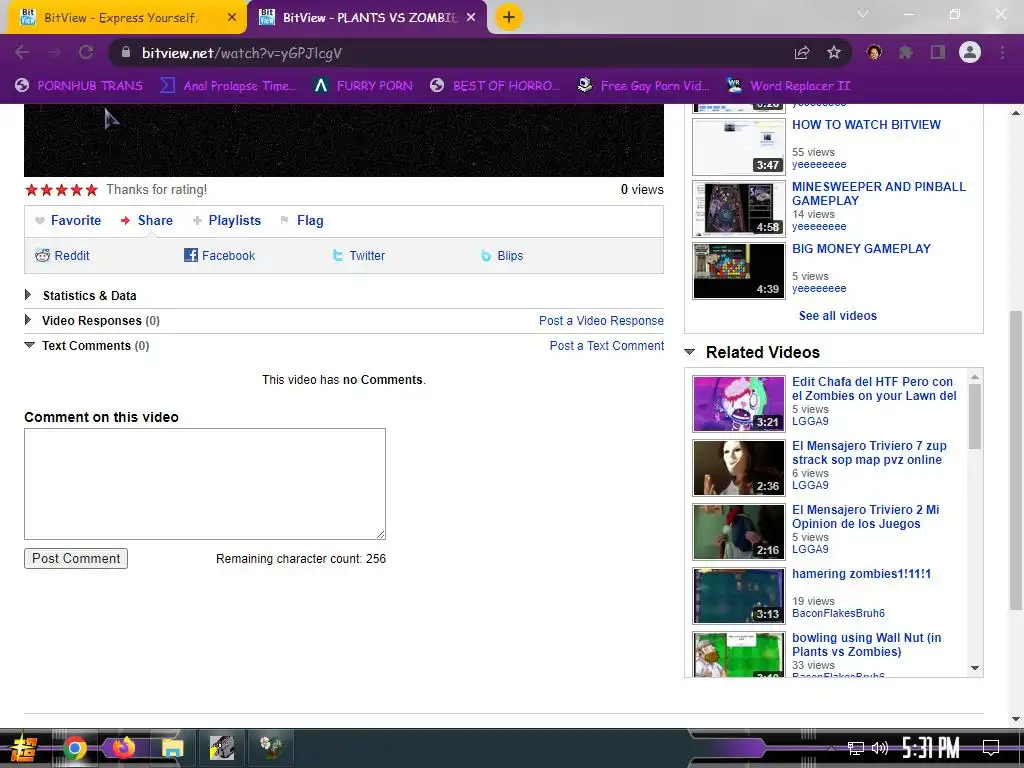Viewport: 1024px width, 768px height.
Task: Select the Flag action tab
Action: coord(310,221)
